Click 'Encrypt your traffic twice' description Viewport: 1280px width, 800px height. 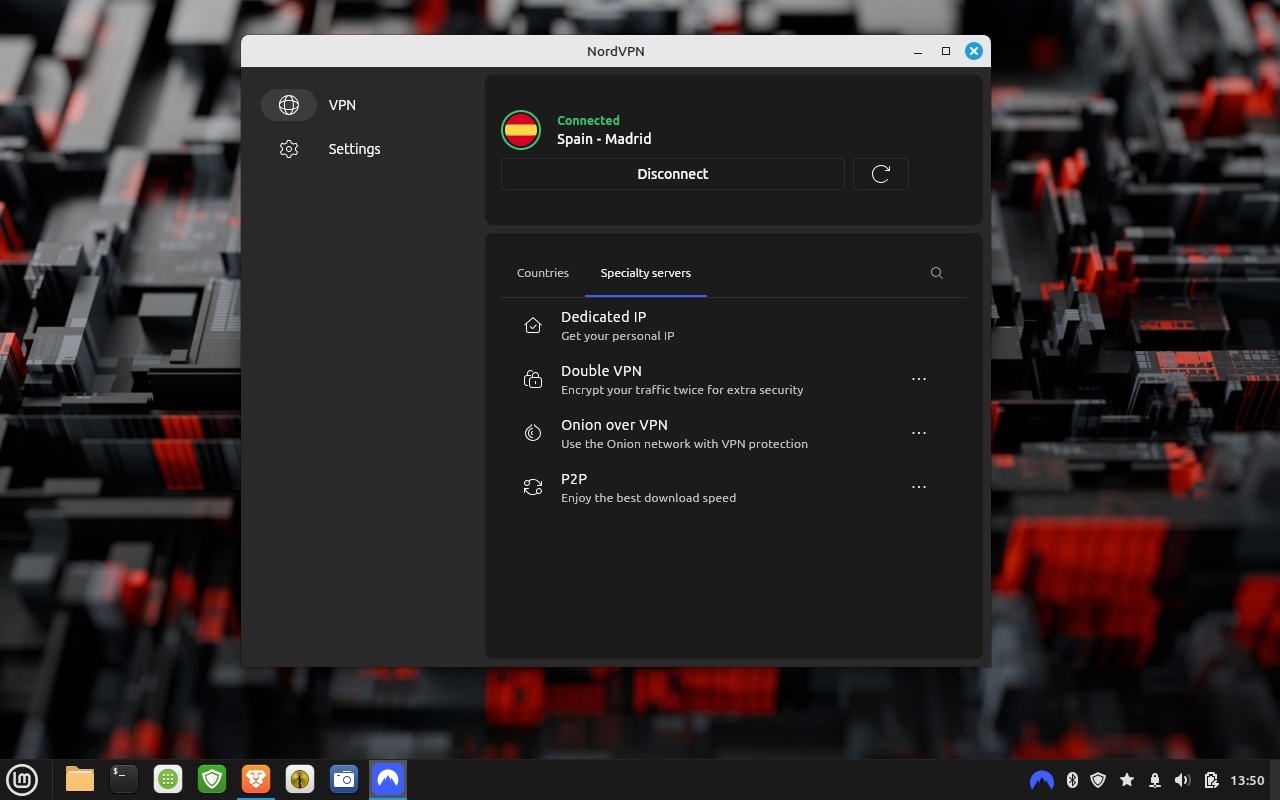pos(682,390)
